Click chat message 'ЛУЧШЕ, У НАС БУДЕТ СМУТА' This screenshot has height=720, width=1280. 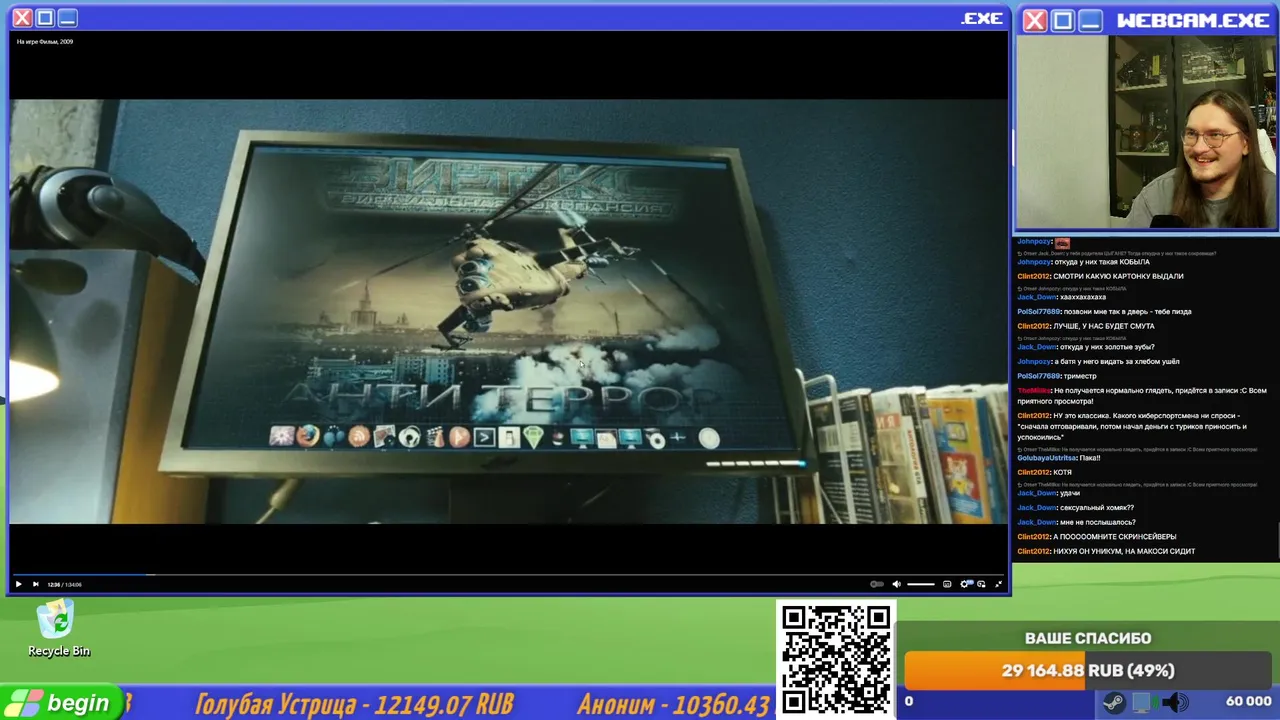coord(1104,326)
